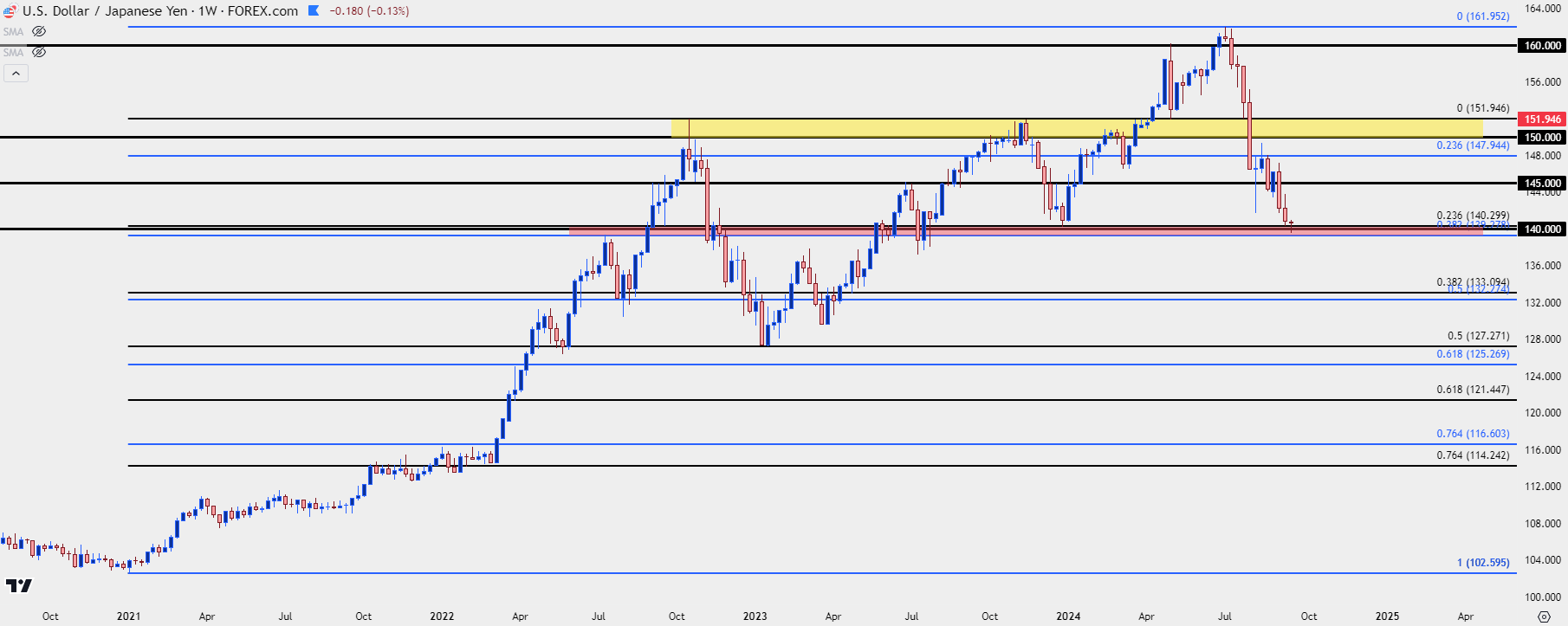The image size is (1568, 626).
Task: Click 2023 on the time axis
Action: pos(755,616)
